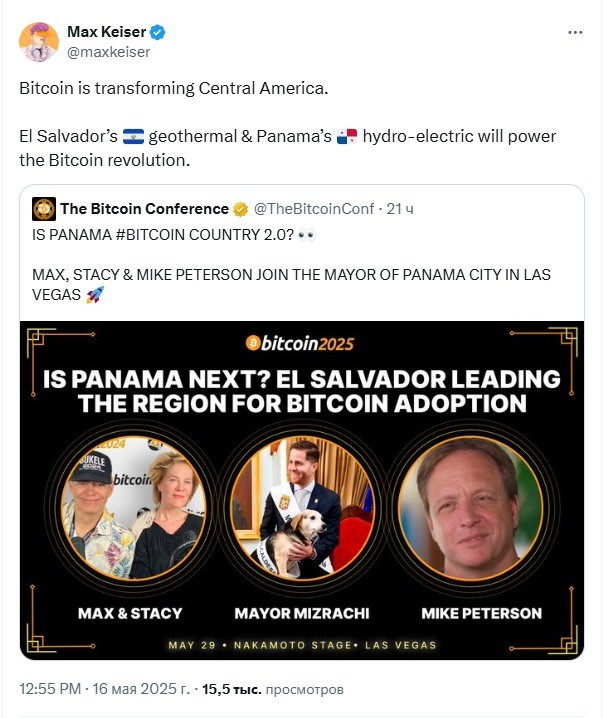Click The Bitcoin Conference display name
Viewport: 604px width, 718px height.
click(145, 209)
